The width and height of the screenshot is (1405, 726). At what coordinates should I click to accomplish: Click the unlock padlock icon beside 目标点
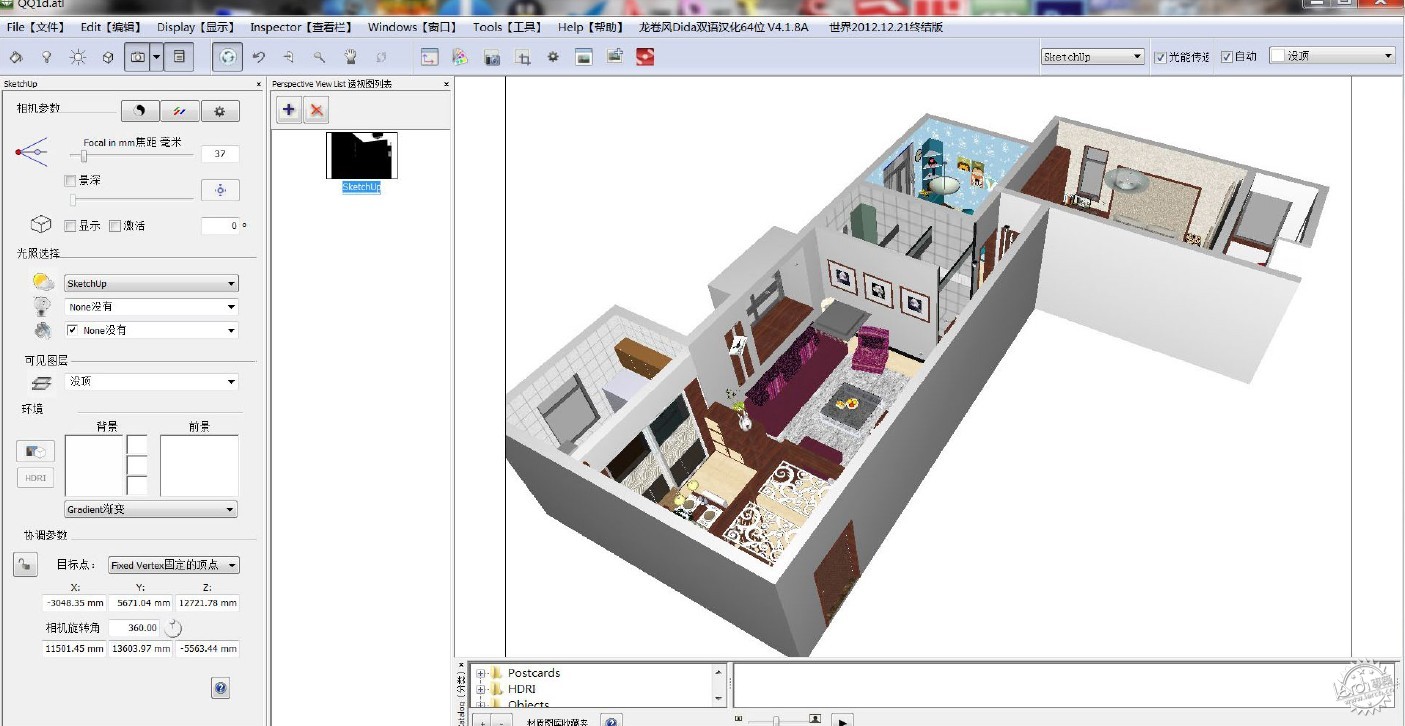click(x=25, y=564)
